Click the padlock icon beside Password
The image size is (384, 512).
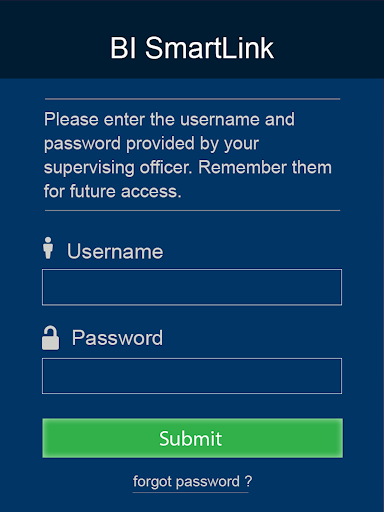[x=50, y=338]
